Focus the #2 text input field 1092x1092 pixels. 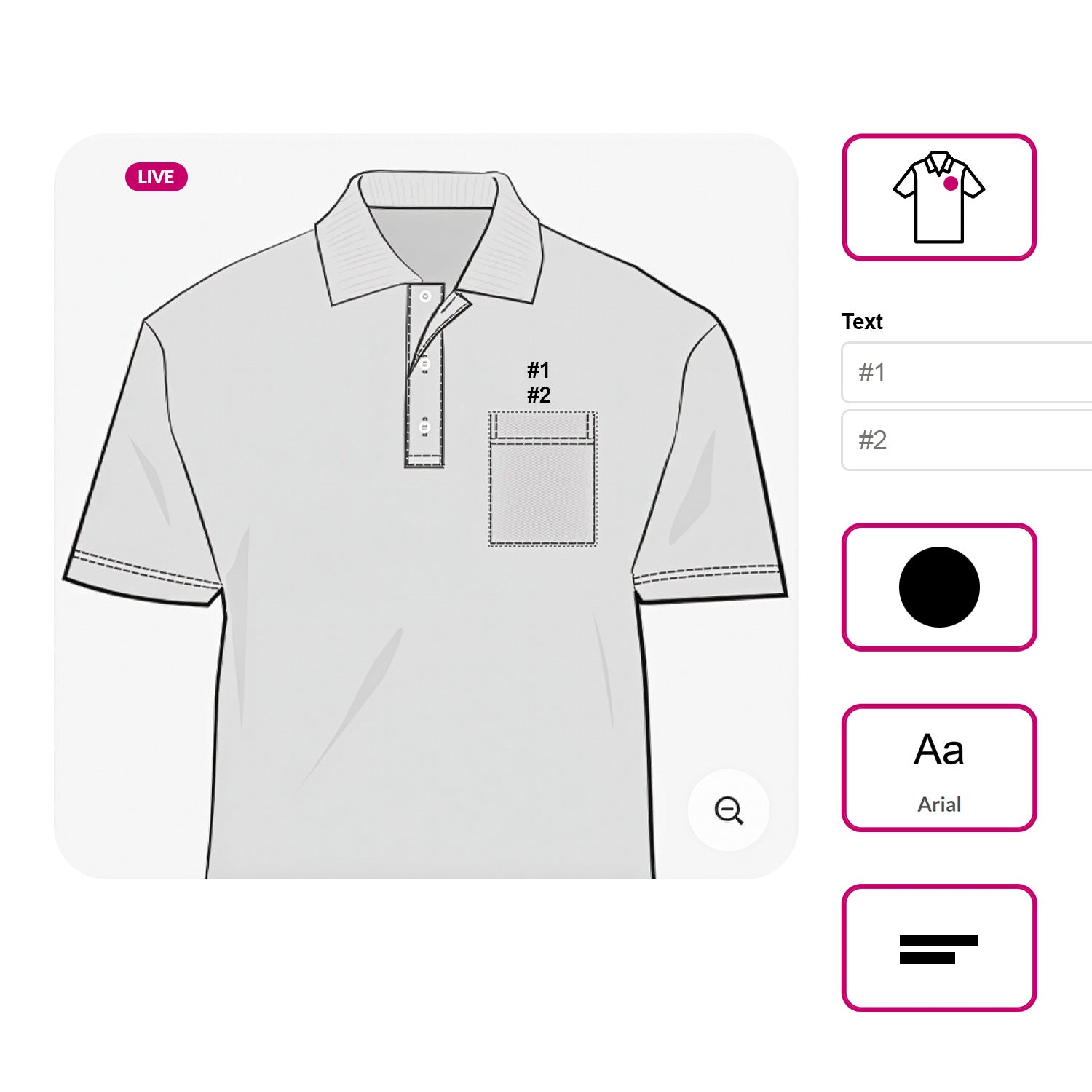(967, 440)
